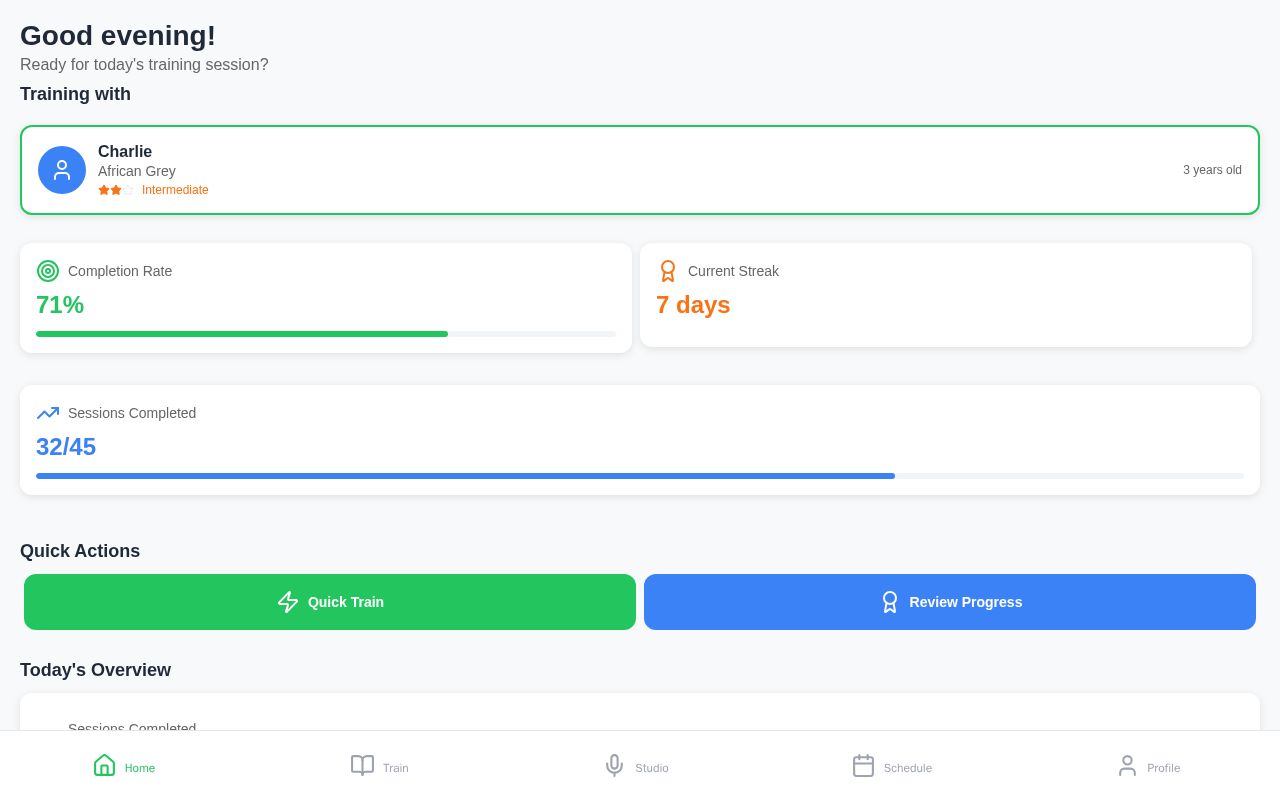The width and height of the screenshot is (1280, 800).
Task: Click the 7 days streak value
Action: pyautogui.click(x=693, y=305)
